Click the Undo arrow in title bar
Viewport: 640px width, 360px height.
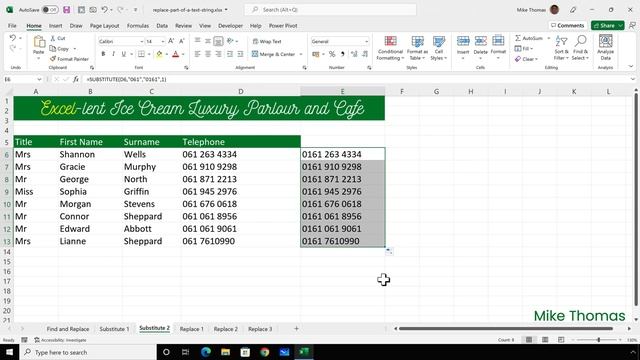pyautogui.click(x=104, y=9)
